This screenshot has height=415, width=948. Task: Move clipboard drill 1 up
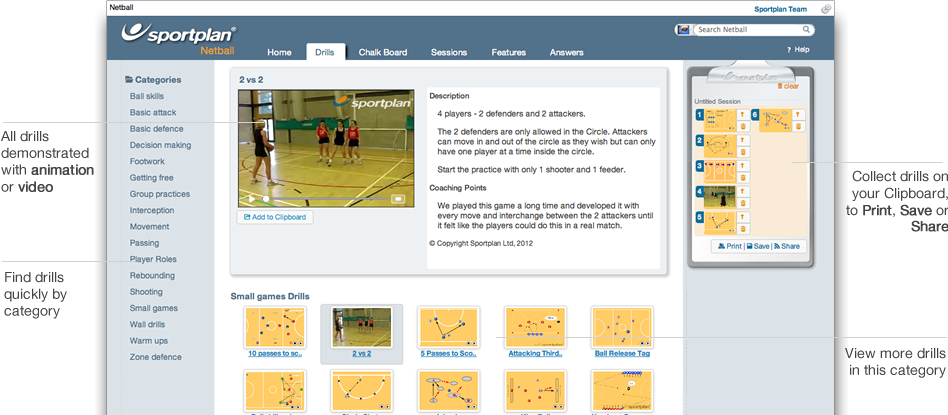click(x=742, y=114)
